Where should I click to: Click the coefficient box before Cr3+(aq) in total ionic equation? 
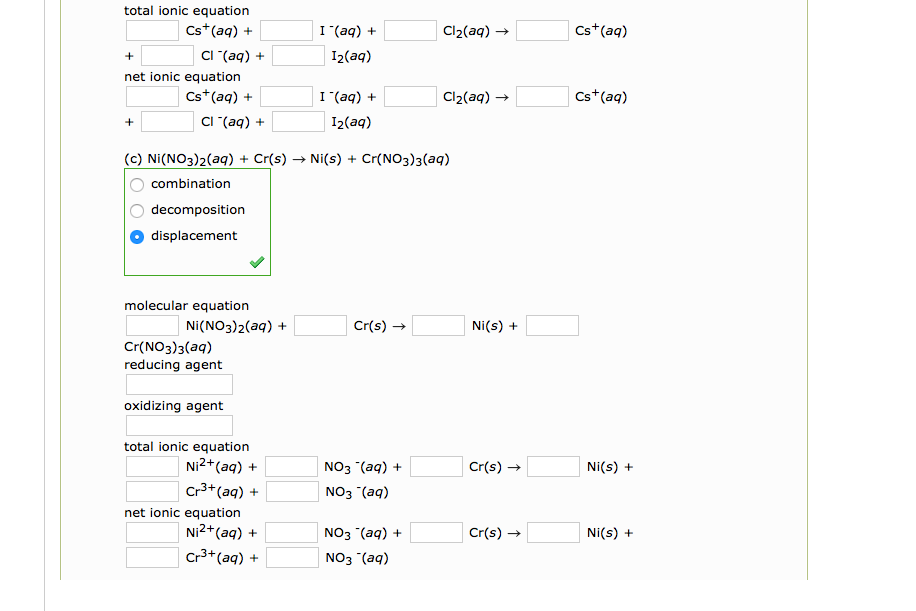151,490
